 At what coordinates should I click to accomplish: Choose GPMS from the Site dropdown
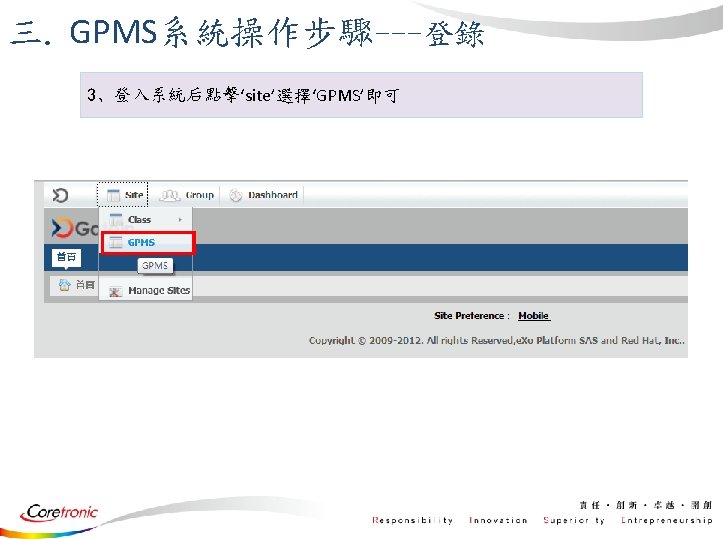pos(148,243)
